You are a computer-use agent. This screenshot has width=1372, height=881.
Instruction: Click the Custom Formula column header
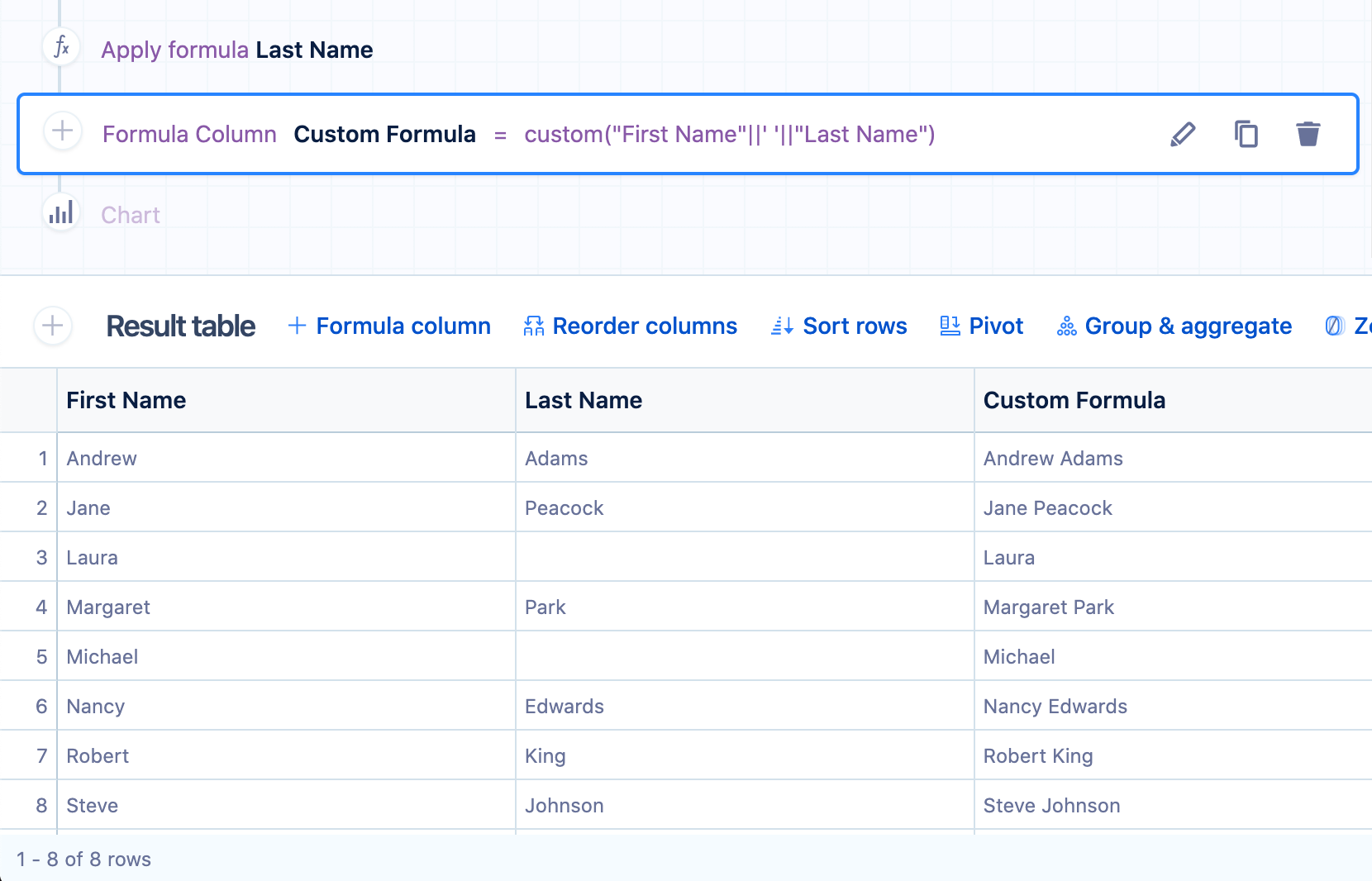(x=1074, y=401)
